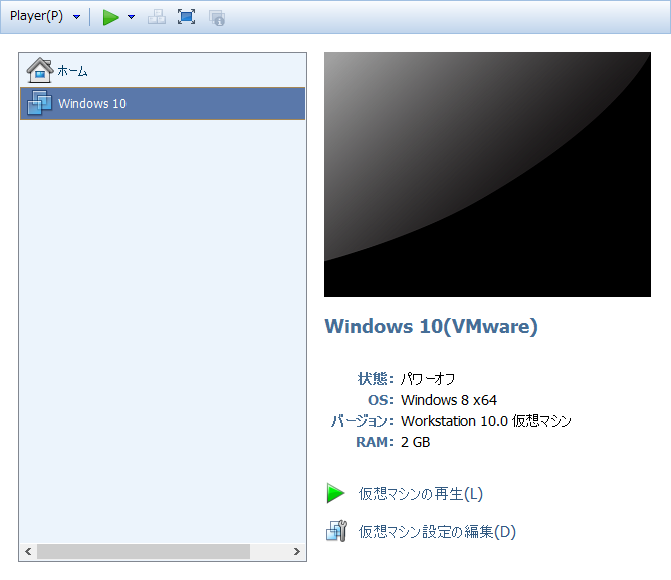Open 仮想マシン設定の編集(D) link
This screenshot has width=671, height=580.
pos(437,532)
